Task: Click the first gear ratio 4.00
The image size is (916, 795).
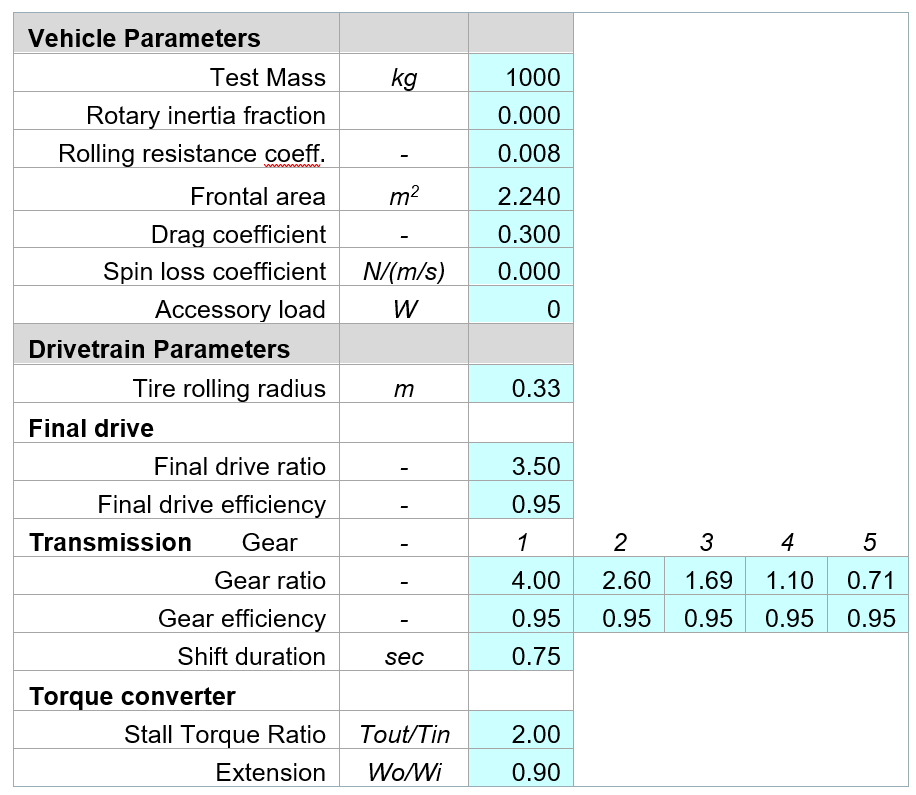Action: pos(521,580)
